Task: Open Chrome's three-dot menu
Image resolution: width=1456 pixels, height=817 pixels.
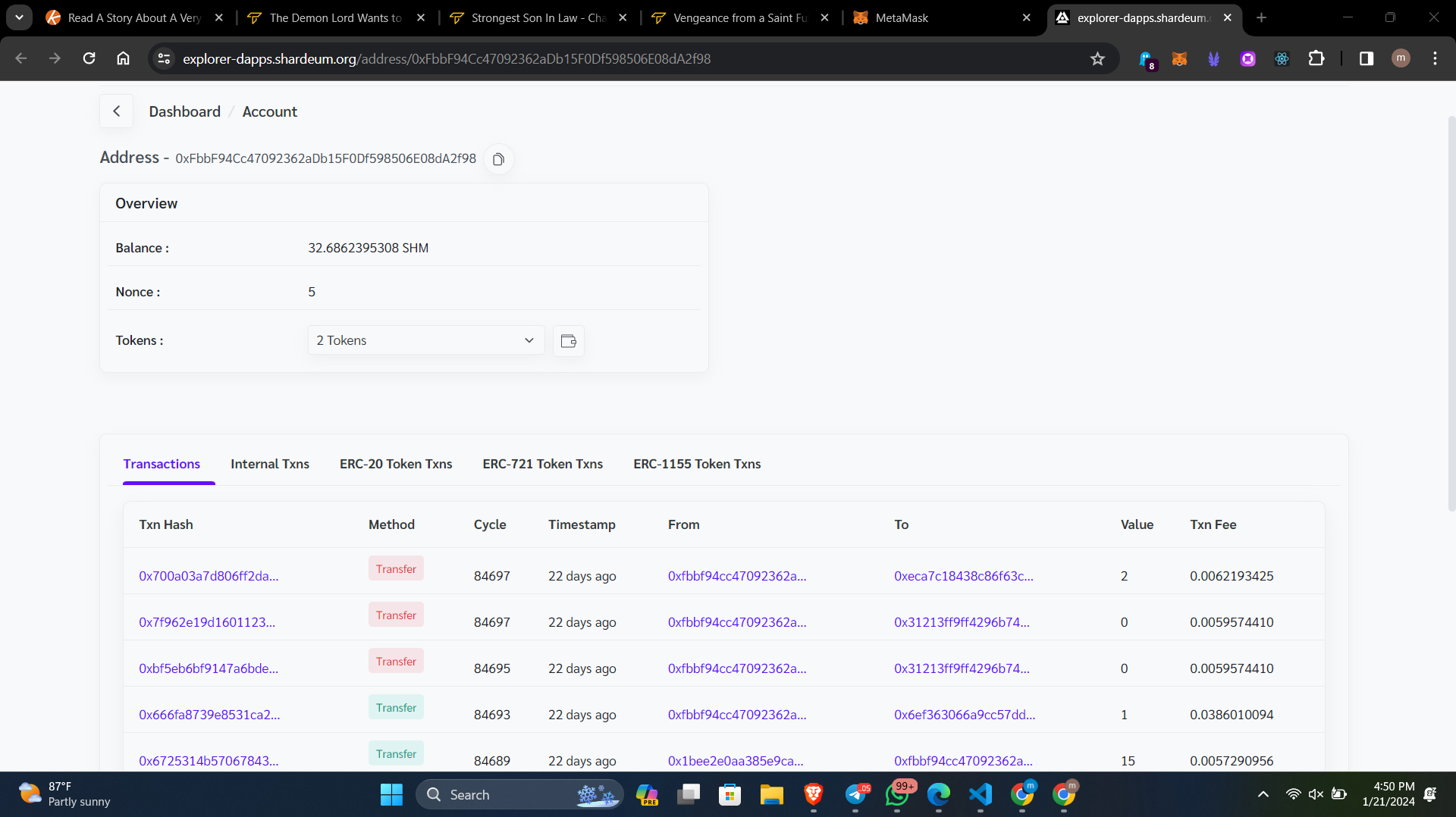Action: [x=1436, y=58]
